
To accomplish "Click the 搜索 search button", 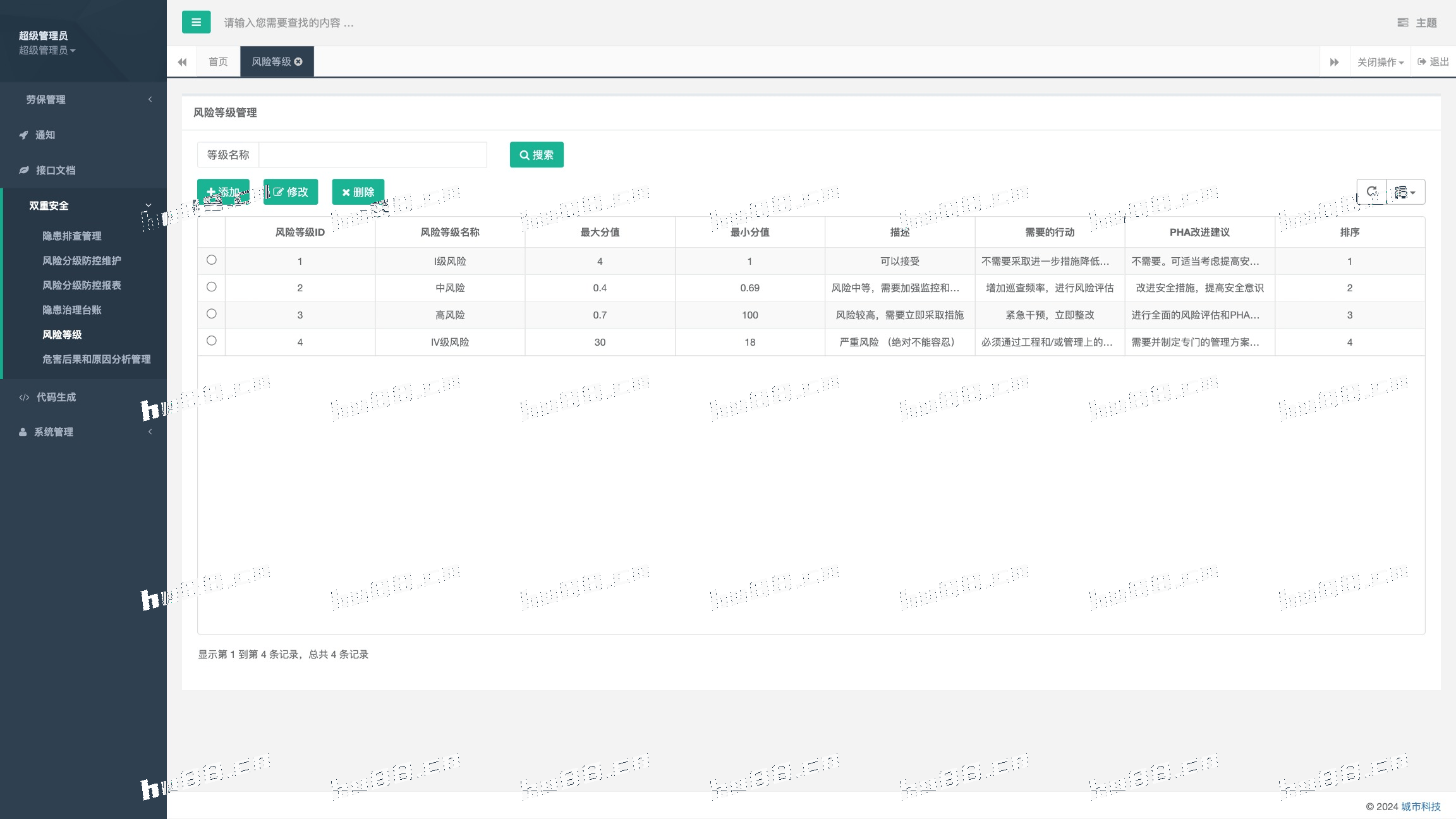I will click(537, 155).
